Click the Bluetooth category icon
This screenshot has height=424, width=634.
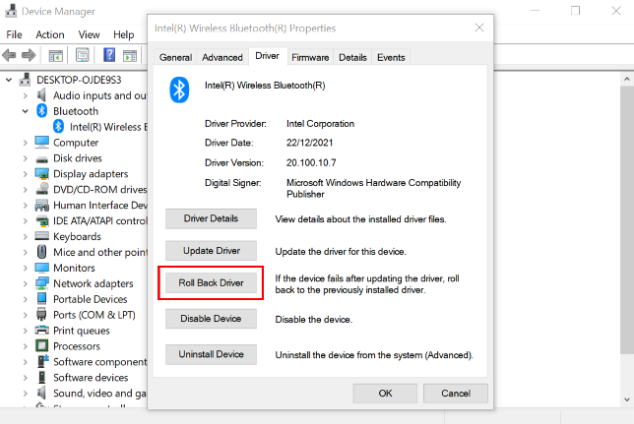(42, 111)
